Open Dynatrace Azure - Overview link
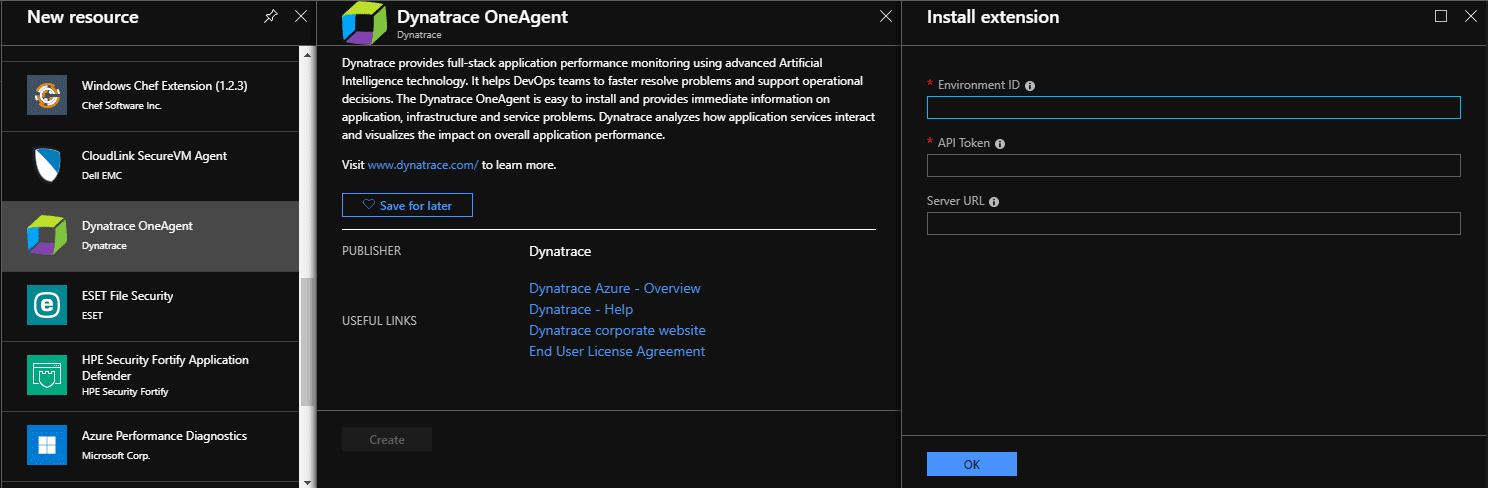This screenshot has width=1488, height=488. pyautogui.click(x=615, y=288)
